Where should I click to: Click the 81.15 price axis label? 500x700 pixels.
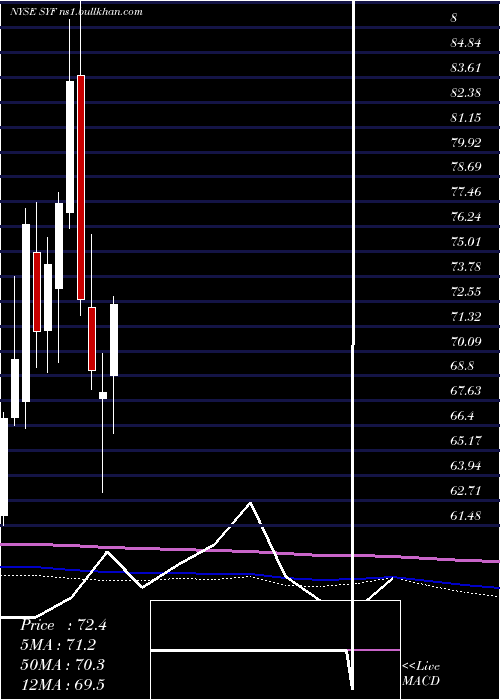click(466, 118)
